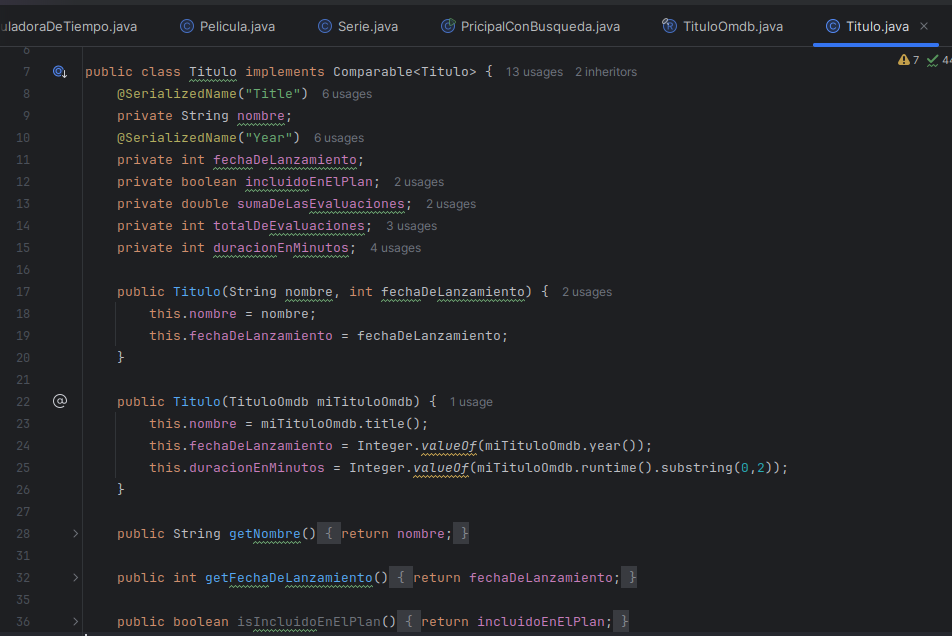Switch to the partially hidden ...uladoraDeTiempo.java tab

[69, 26]
